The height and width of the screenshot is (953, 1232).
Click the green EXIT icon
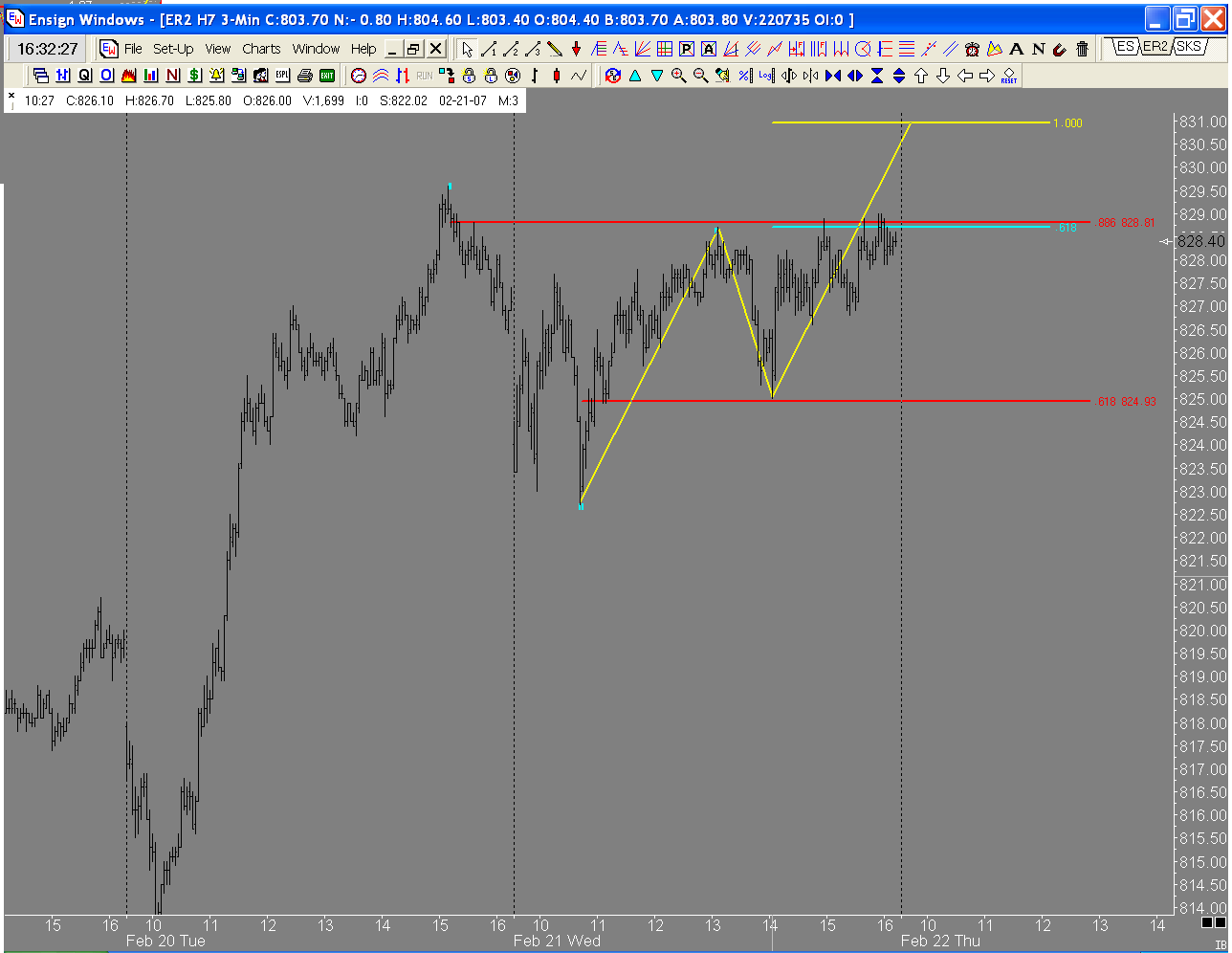(327, 76)
